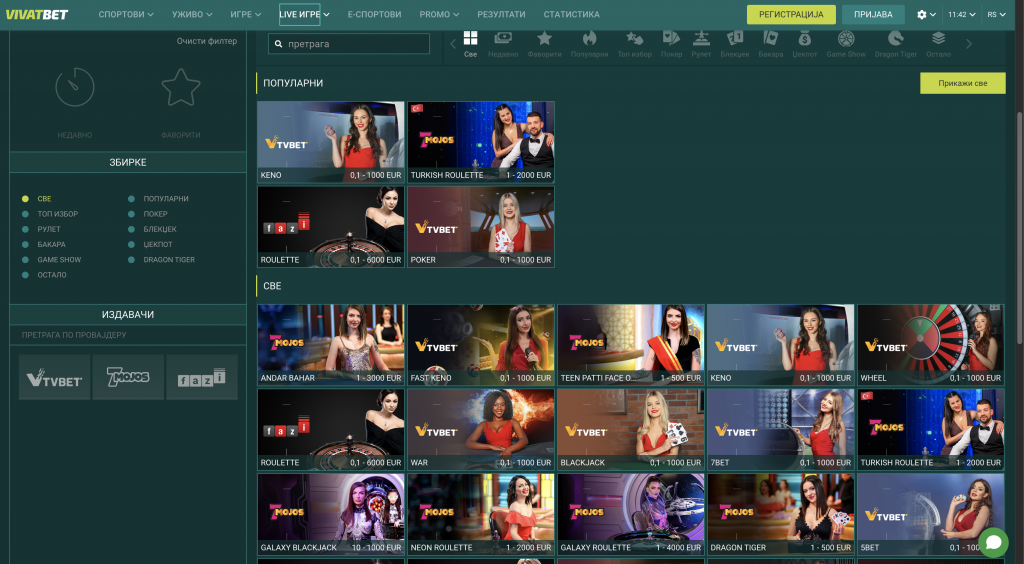Open the RS language dropdown
Viewport: 1024px width, 564px height.
997,14
